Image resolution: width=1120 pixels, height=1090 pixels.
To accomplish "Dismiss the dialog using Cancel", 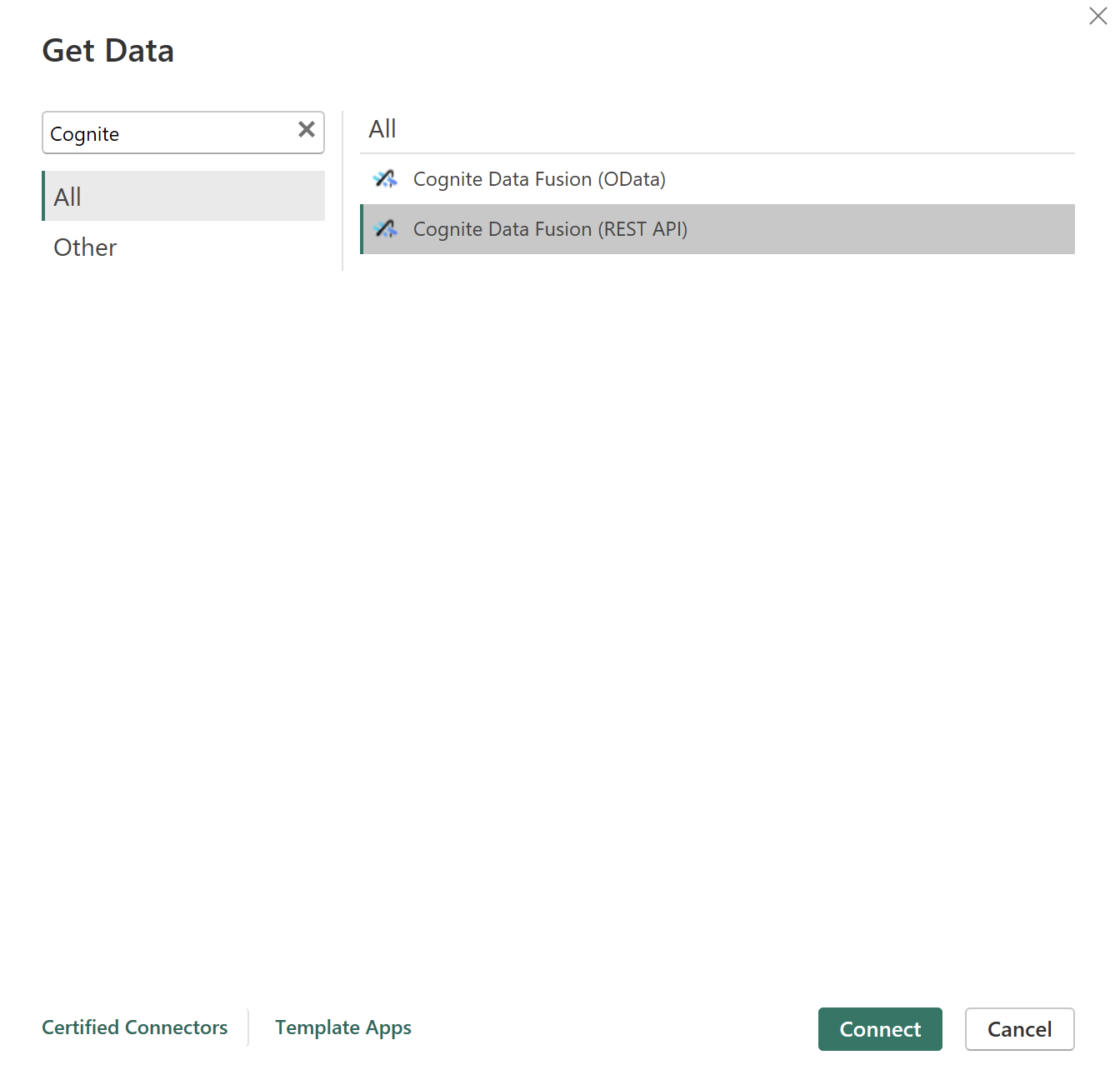I will coord(1019,1029).
